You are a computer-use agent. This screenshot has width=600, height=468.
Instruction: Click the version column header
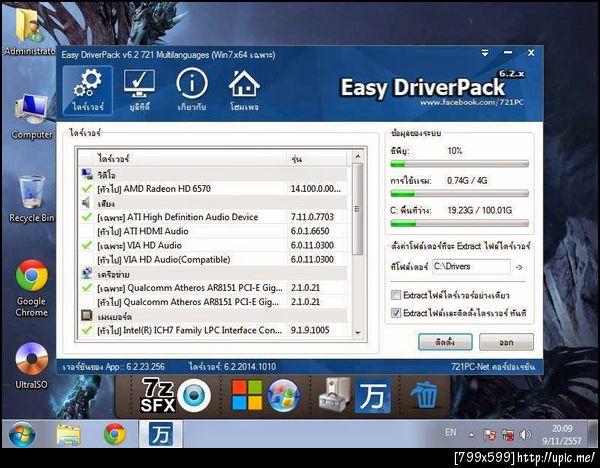click(x=317, y=158)
